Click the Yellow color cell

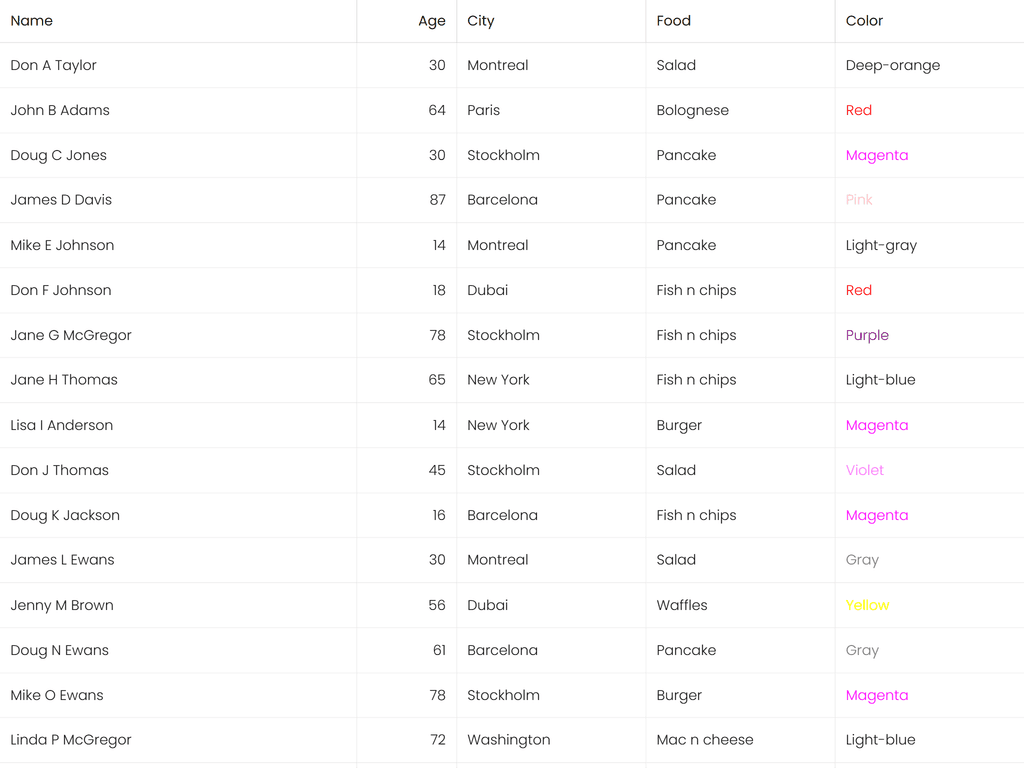[x=868, y=606]
